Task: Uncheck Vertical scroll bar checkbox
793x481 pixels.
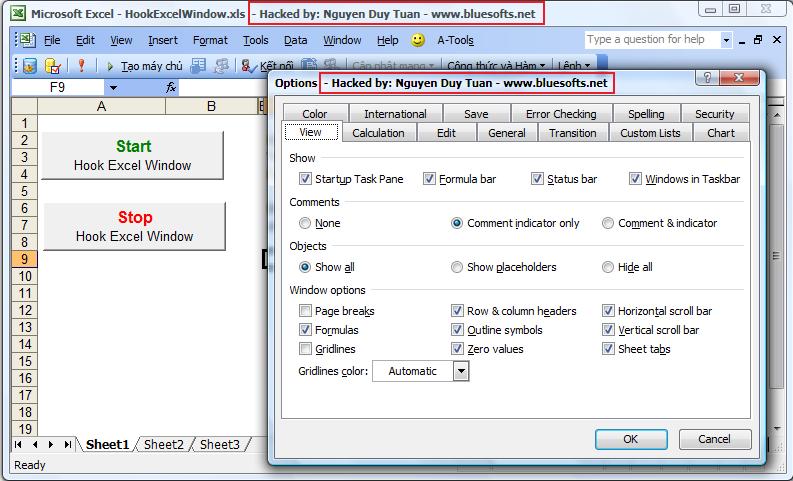Action: [608, 330]
